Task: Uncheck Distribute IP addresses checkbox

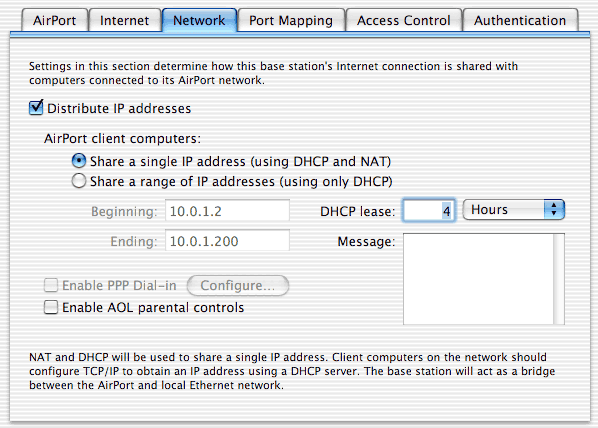Action: (x=36, y=108)
